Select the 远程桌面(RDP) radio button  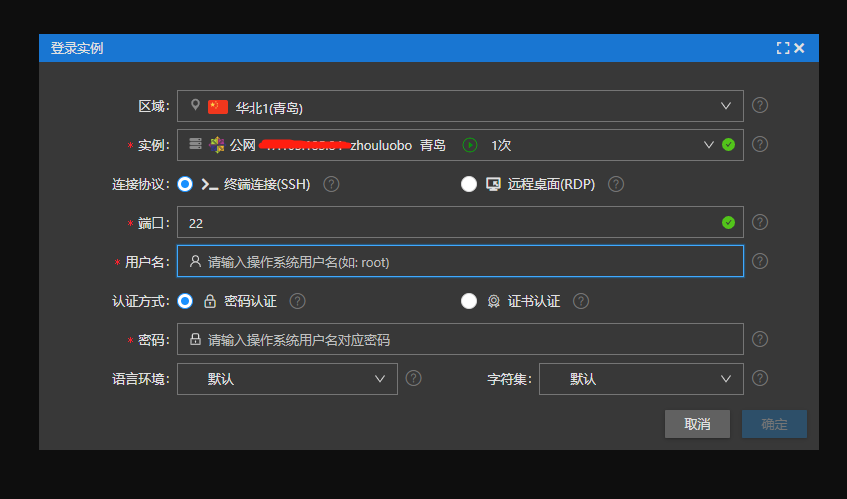tap(469, 184)
